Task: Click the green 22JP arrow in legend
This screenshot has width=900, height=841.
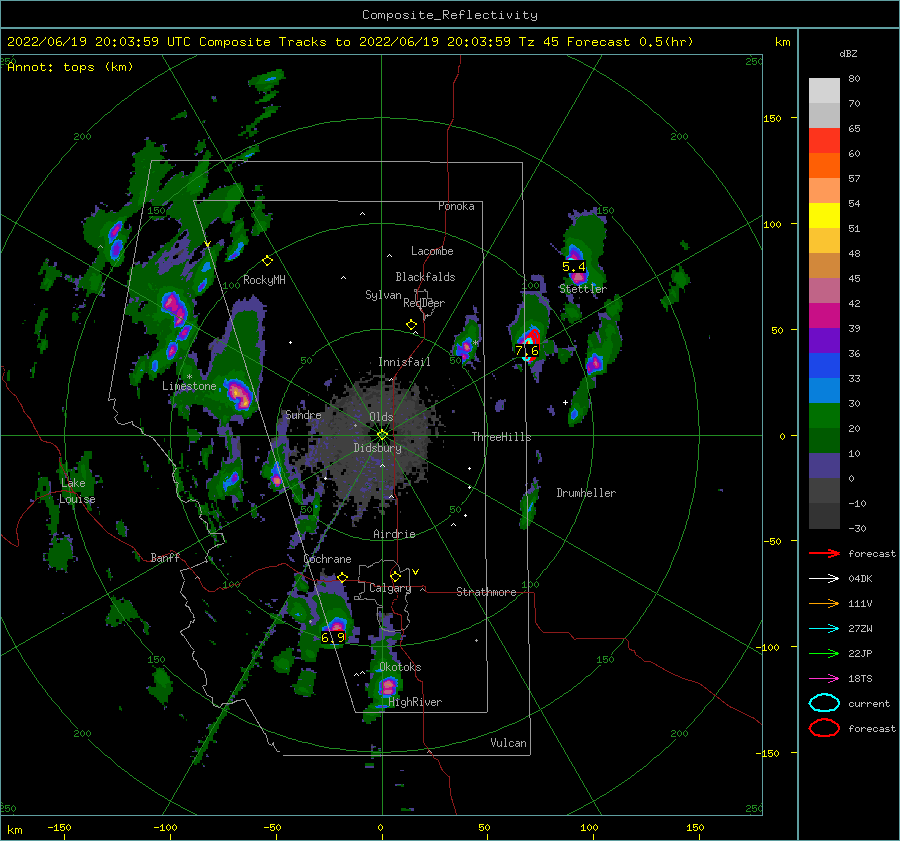Action: [x=824, y=653]
